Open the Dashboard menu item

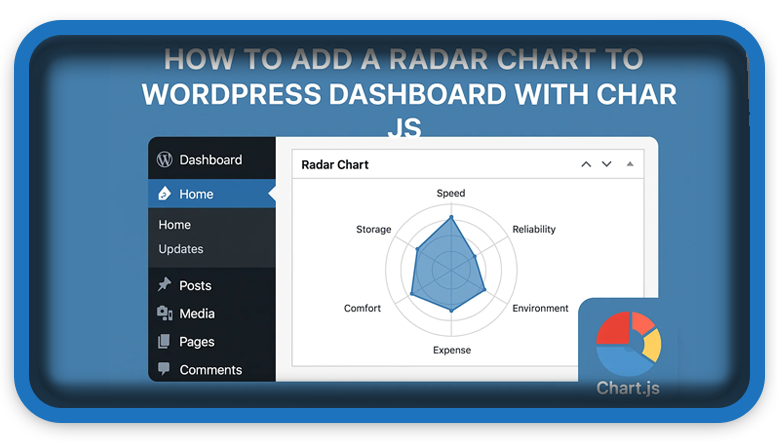[212, 160]
